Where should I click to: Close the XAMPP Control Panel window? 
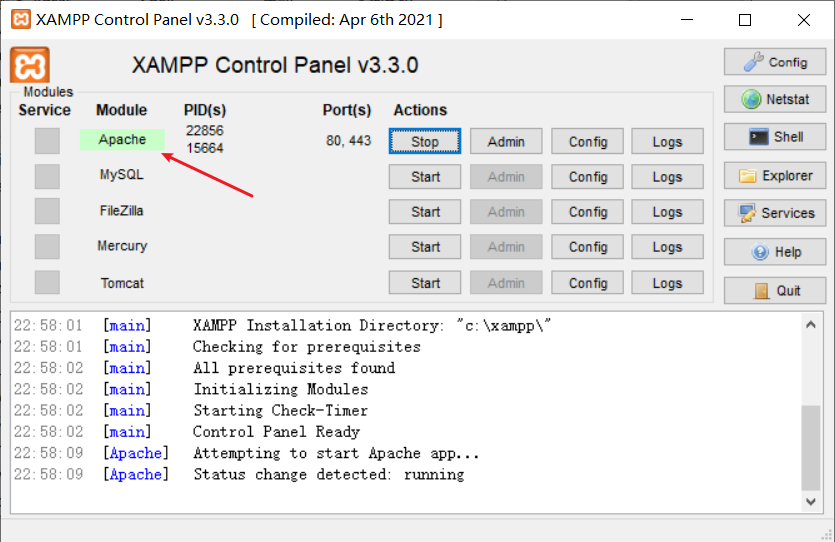pos(804,20)
